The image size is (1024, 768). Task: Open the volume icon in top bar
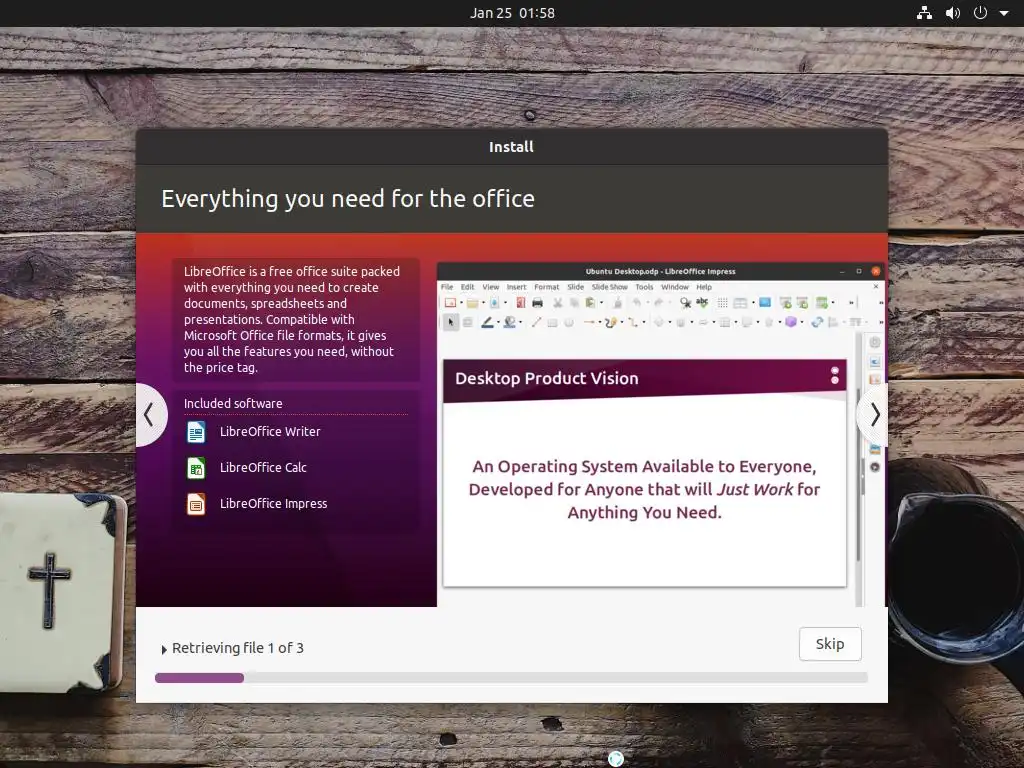[x=953, y=12]
